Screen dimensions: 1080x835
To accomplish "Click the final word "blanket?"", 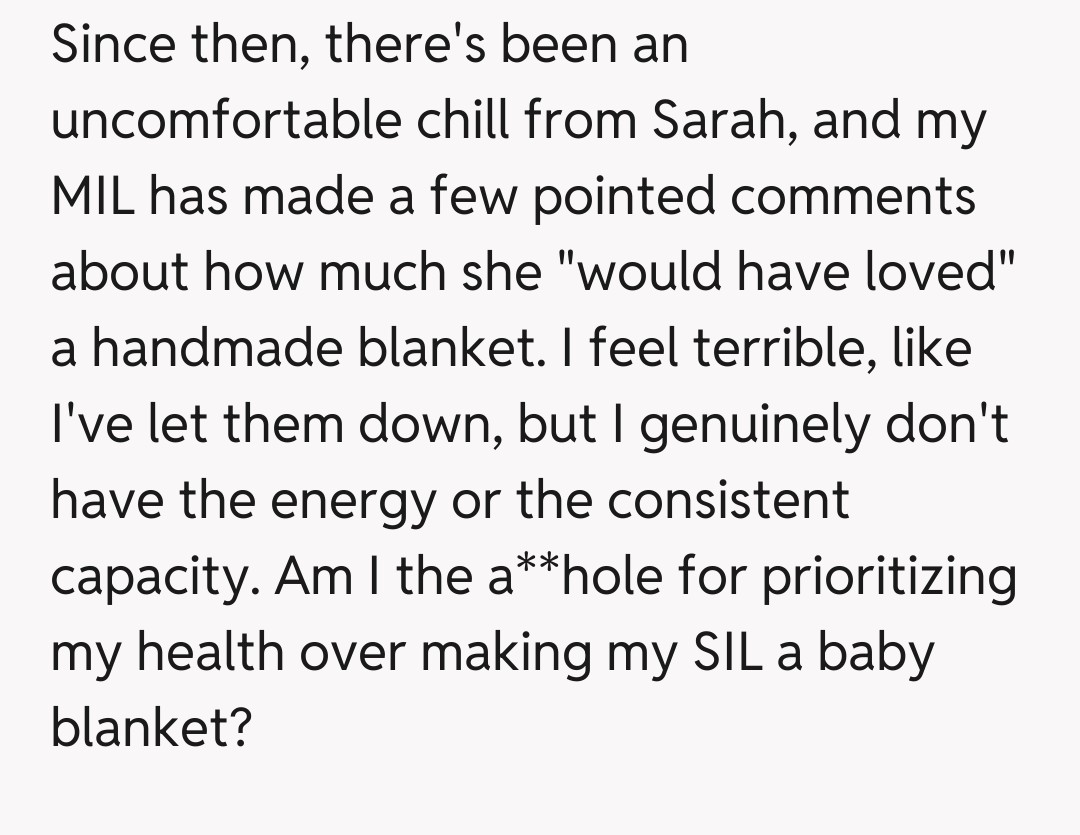I will [x=150, y=729].
